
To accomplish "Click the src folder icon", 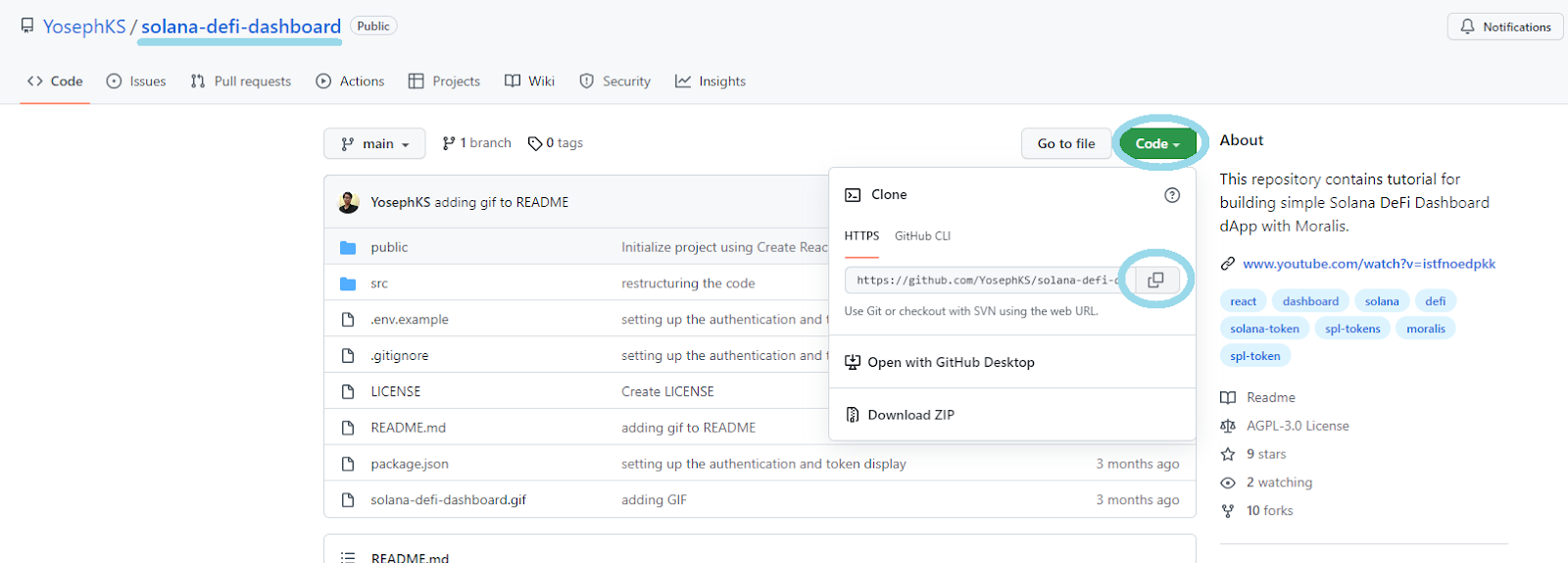I will pyautogui.click(x=348, y=283).
